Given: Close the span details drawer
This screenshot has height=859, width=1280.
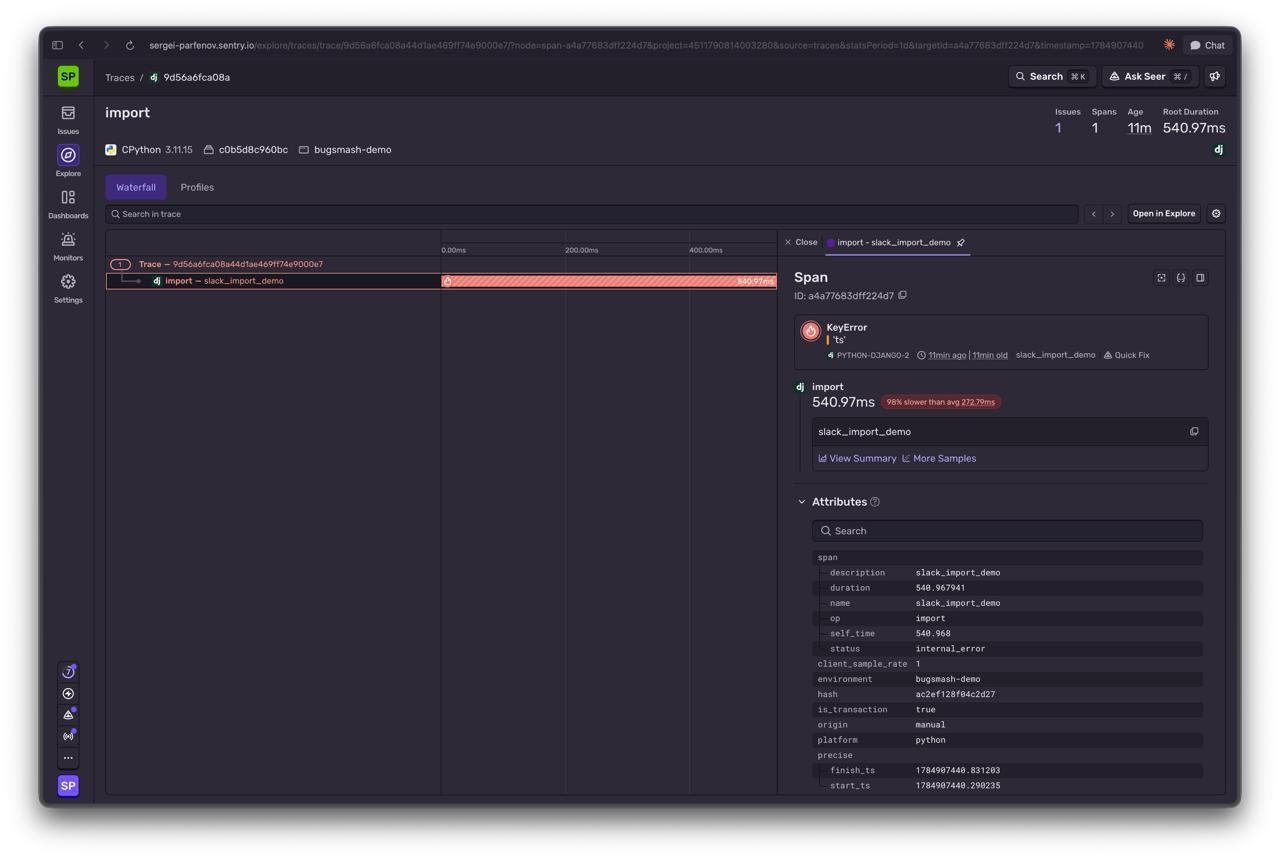Looking at the screenshot, I should [801, 242].
